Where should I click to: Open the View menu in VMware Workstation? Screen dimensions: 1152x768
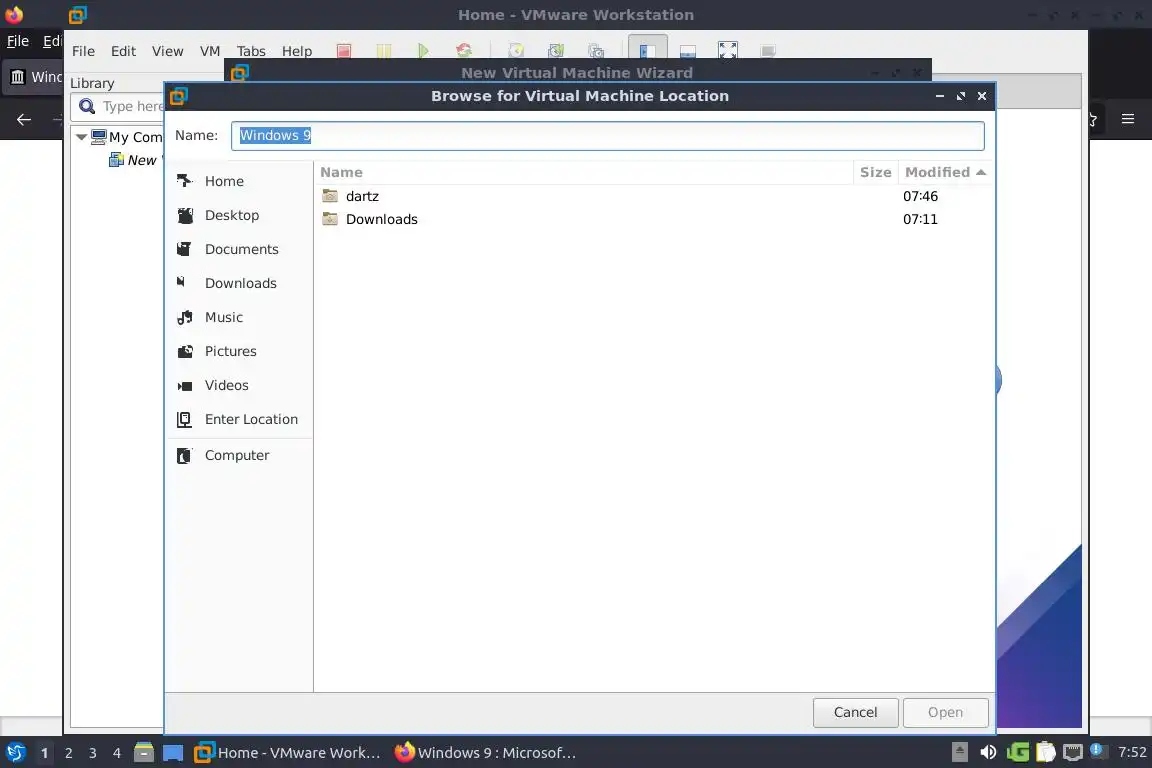168,51
